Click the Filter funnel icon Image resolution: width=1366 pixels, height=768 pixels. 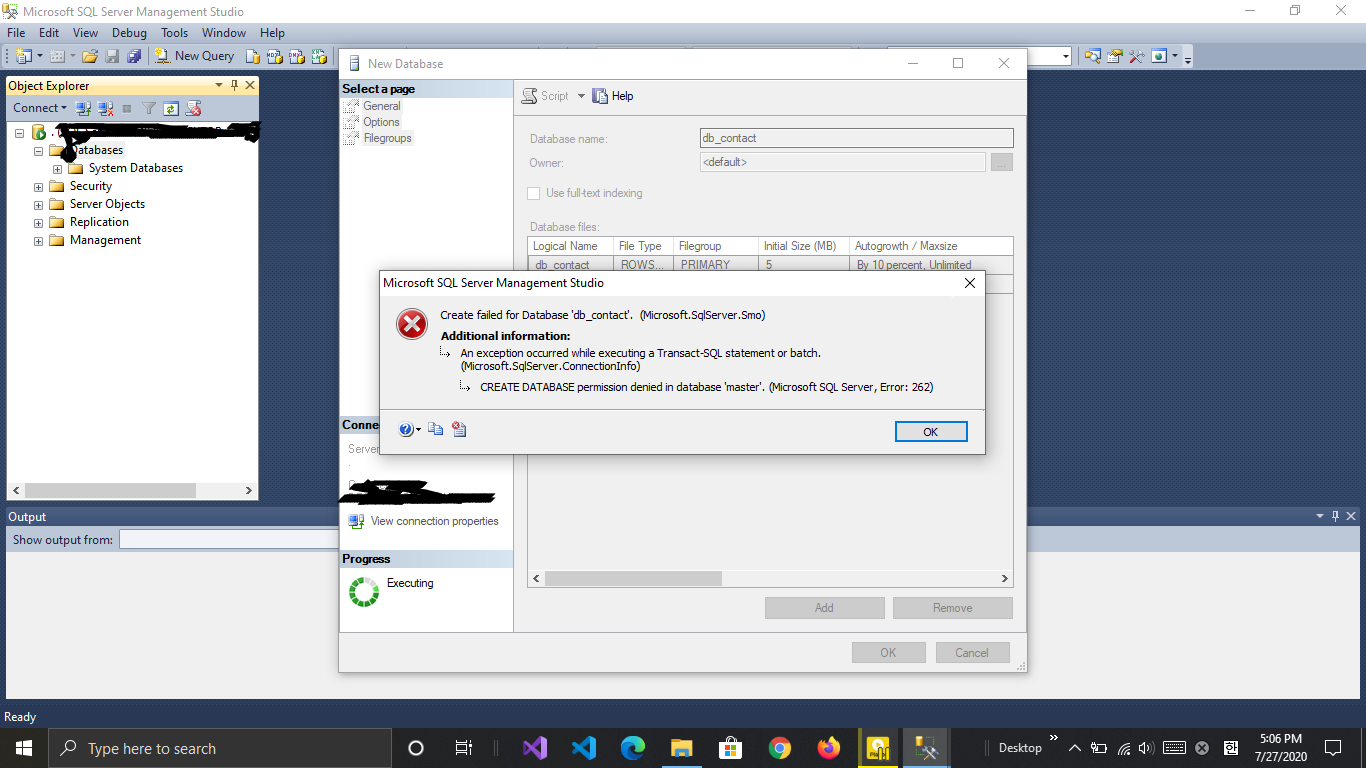[149, 108]
